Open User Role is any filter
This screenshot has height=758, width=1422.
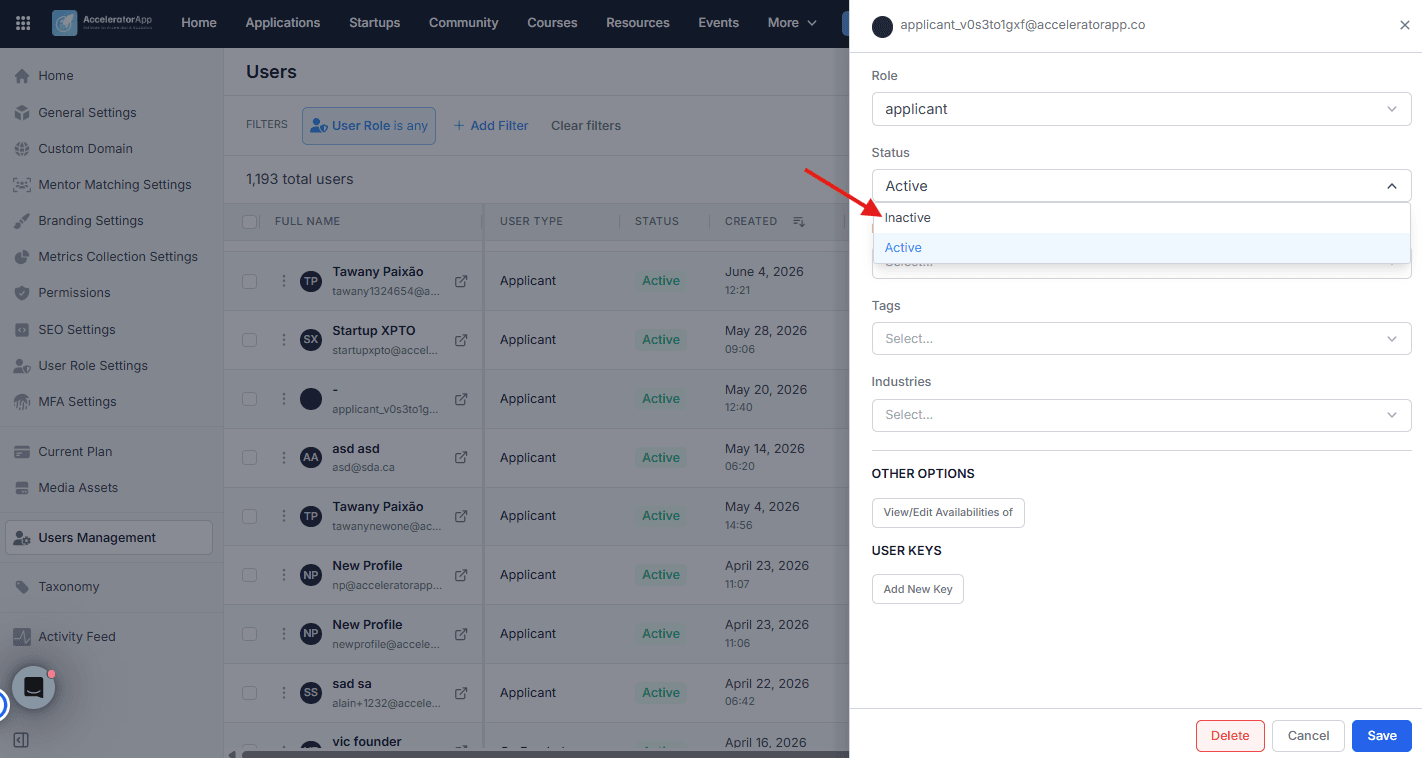tap(369, 126)
